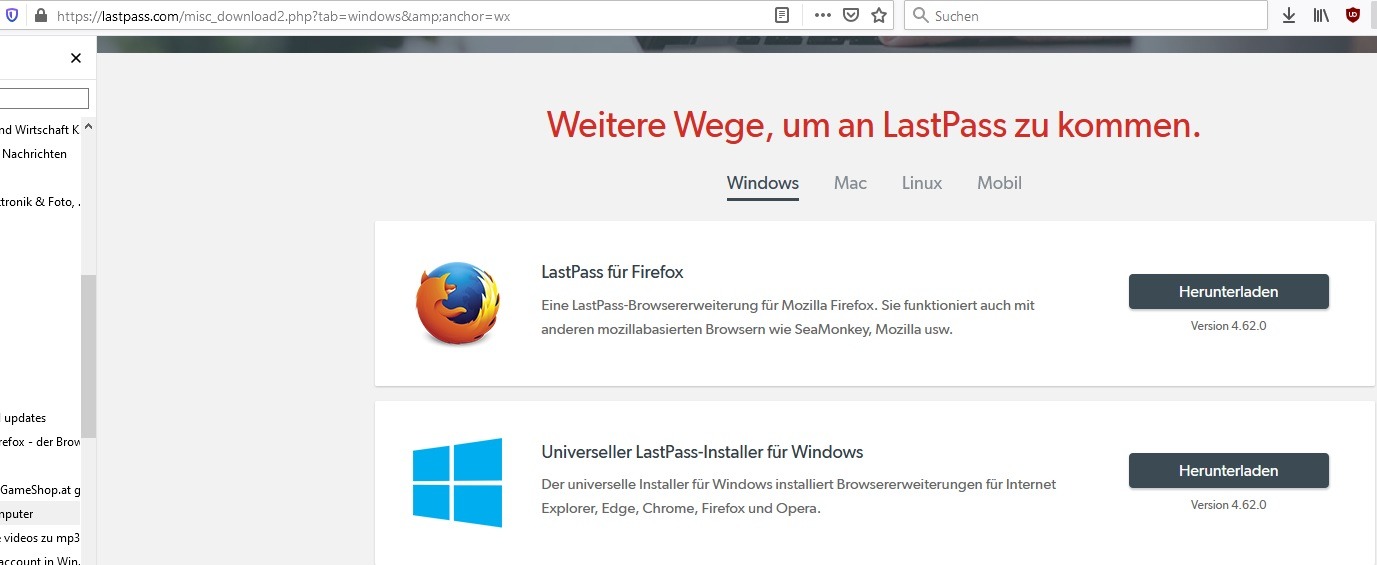Select the Windows tab
Image resolution: width=1377 pixels, height=565 pixels.
(x=763, y=184)
